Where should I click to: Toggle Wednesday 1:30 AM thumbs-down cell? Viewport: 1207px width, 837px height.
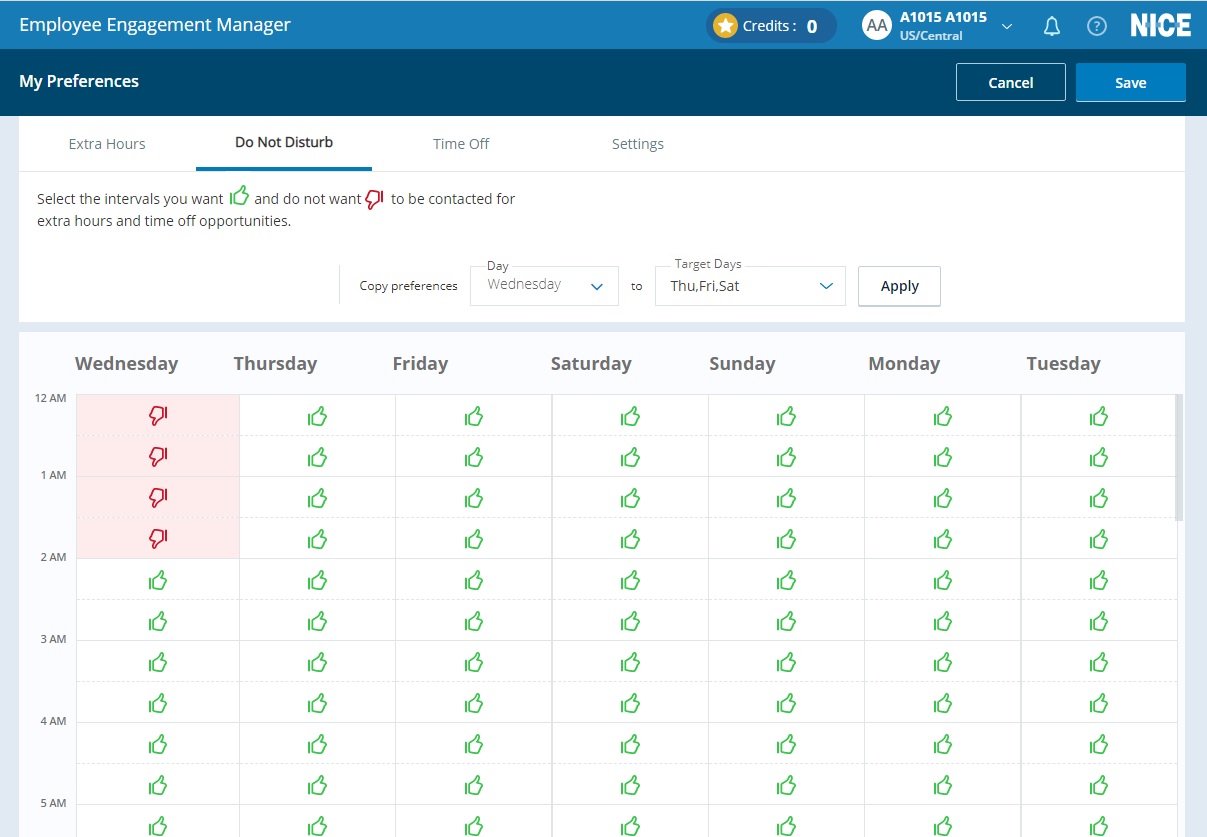point(158,538)
